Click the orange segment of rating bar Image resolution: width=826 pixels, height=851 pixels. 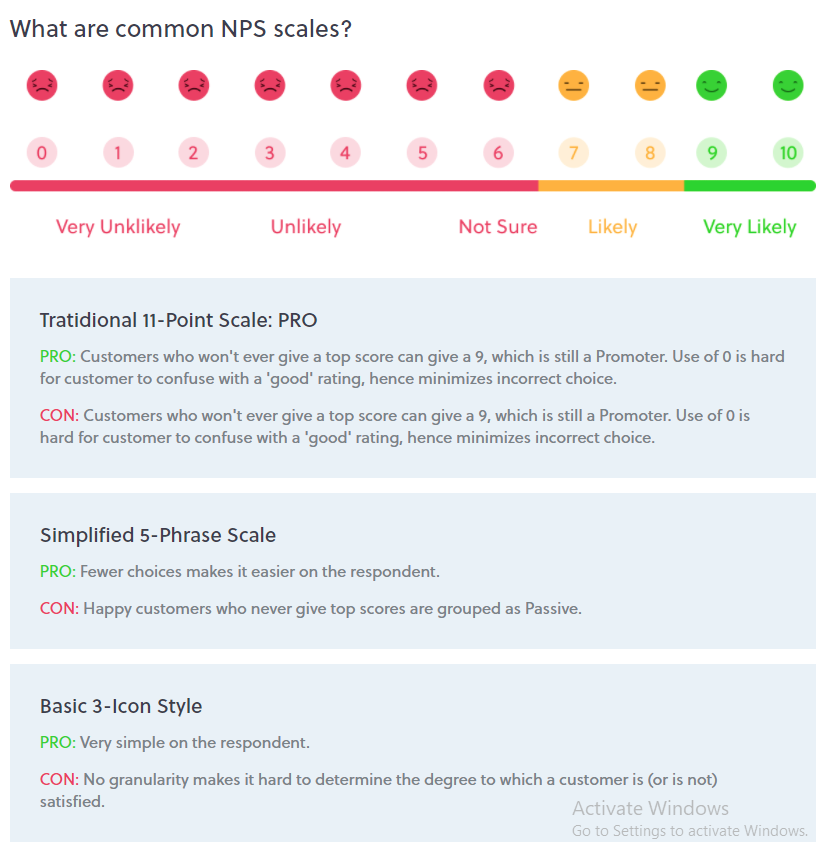611,186
